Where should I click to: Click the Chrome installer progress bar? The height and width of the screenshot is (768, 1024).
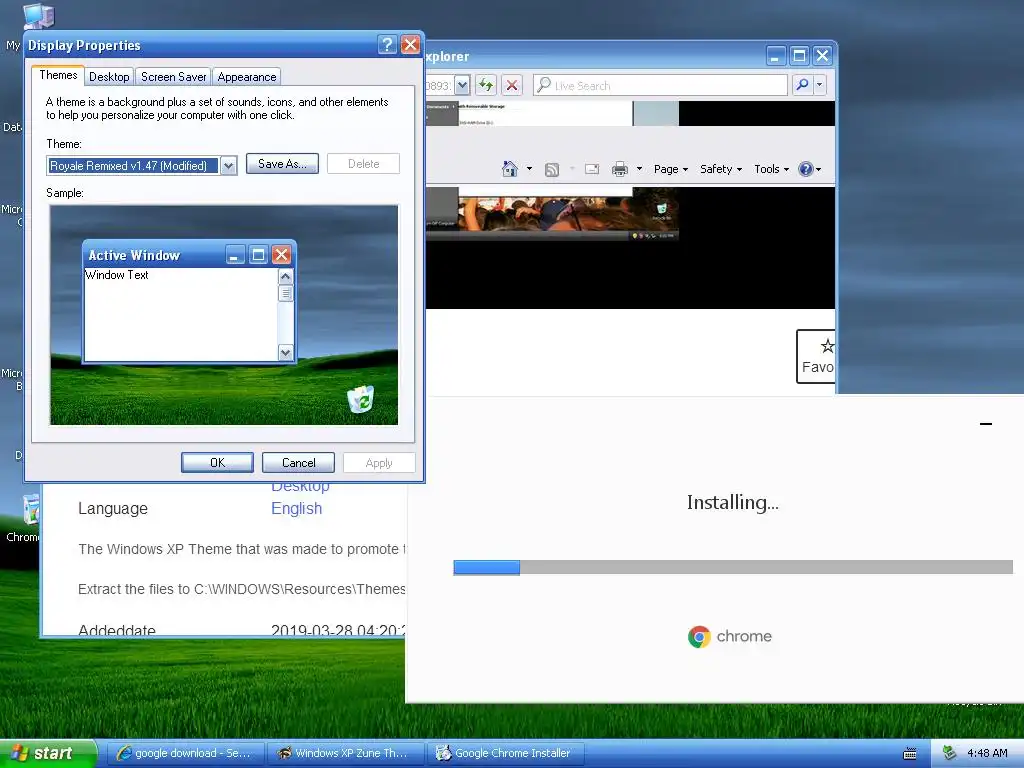[733, 568]
